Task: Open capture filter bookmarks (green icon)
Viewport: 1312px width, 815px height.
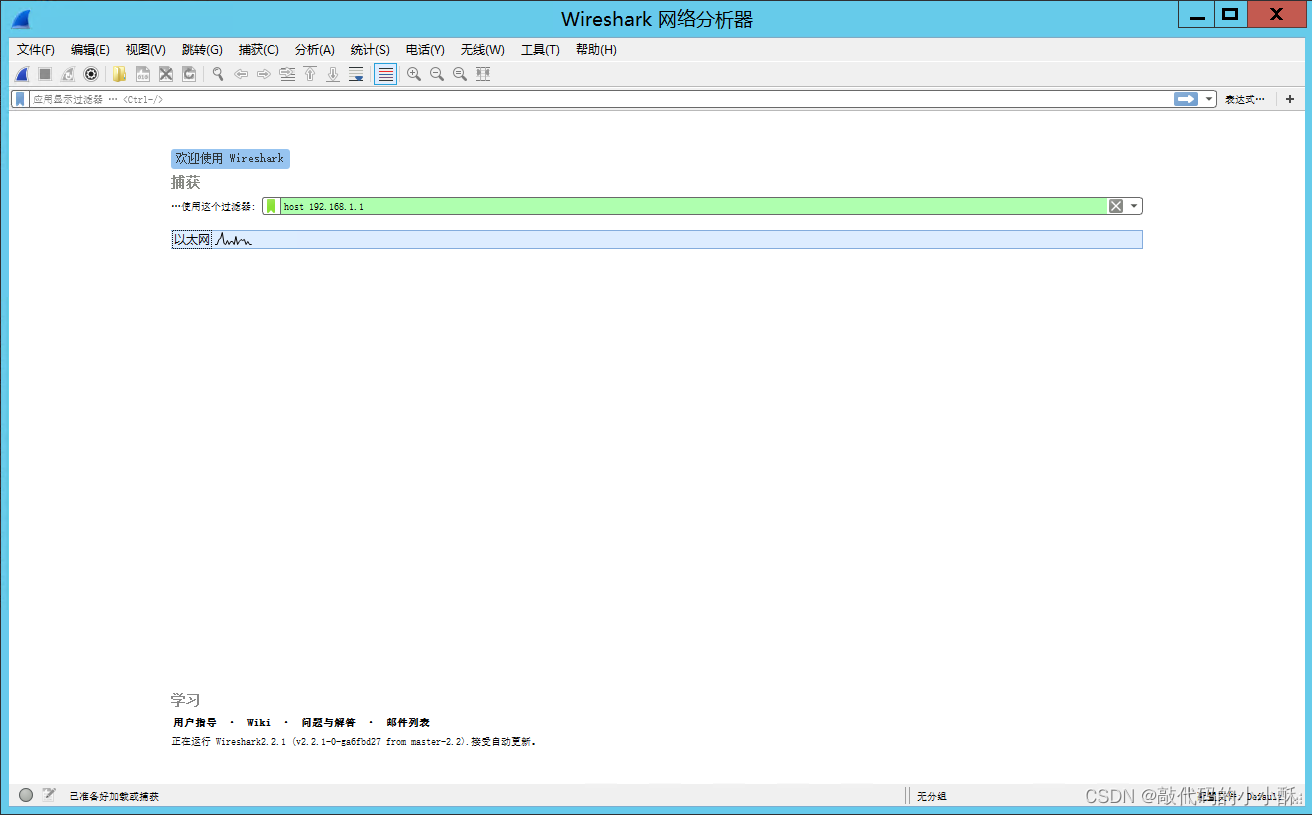Action: point(271,206)
